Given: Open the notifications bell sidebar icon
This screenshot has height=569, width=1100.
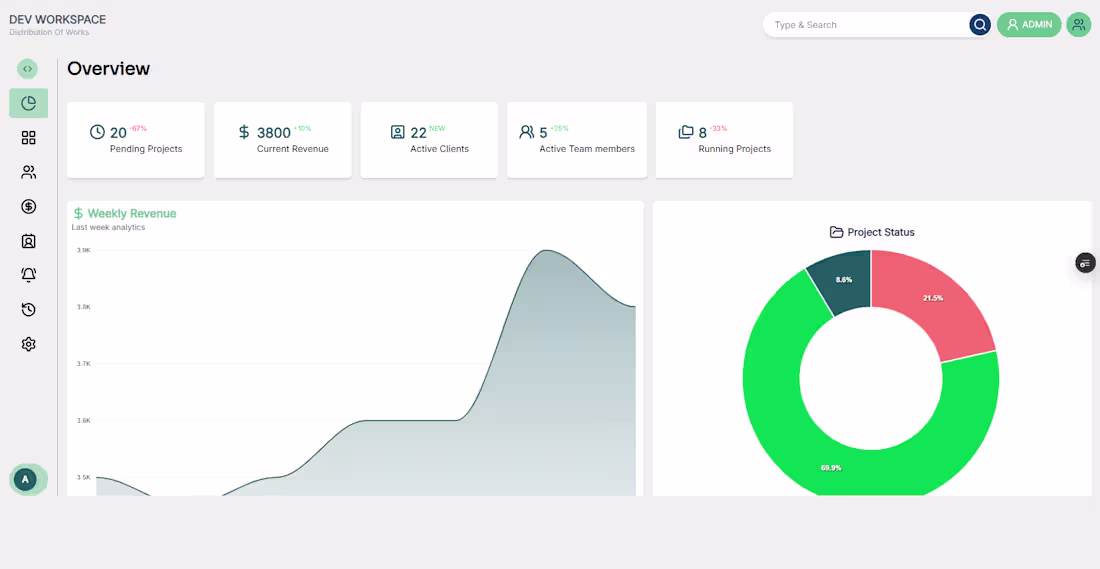Looking at the screenshot, I should pos(29,275).
